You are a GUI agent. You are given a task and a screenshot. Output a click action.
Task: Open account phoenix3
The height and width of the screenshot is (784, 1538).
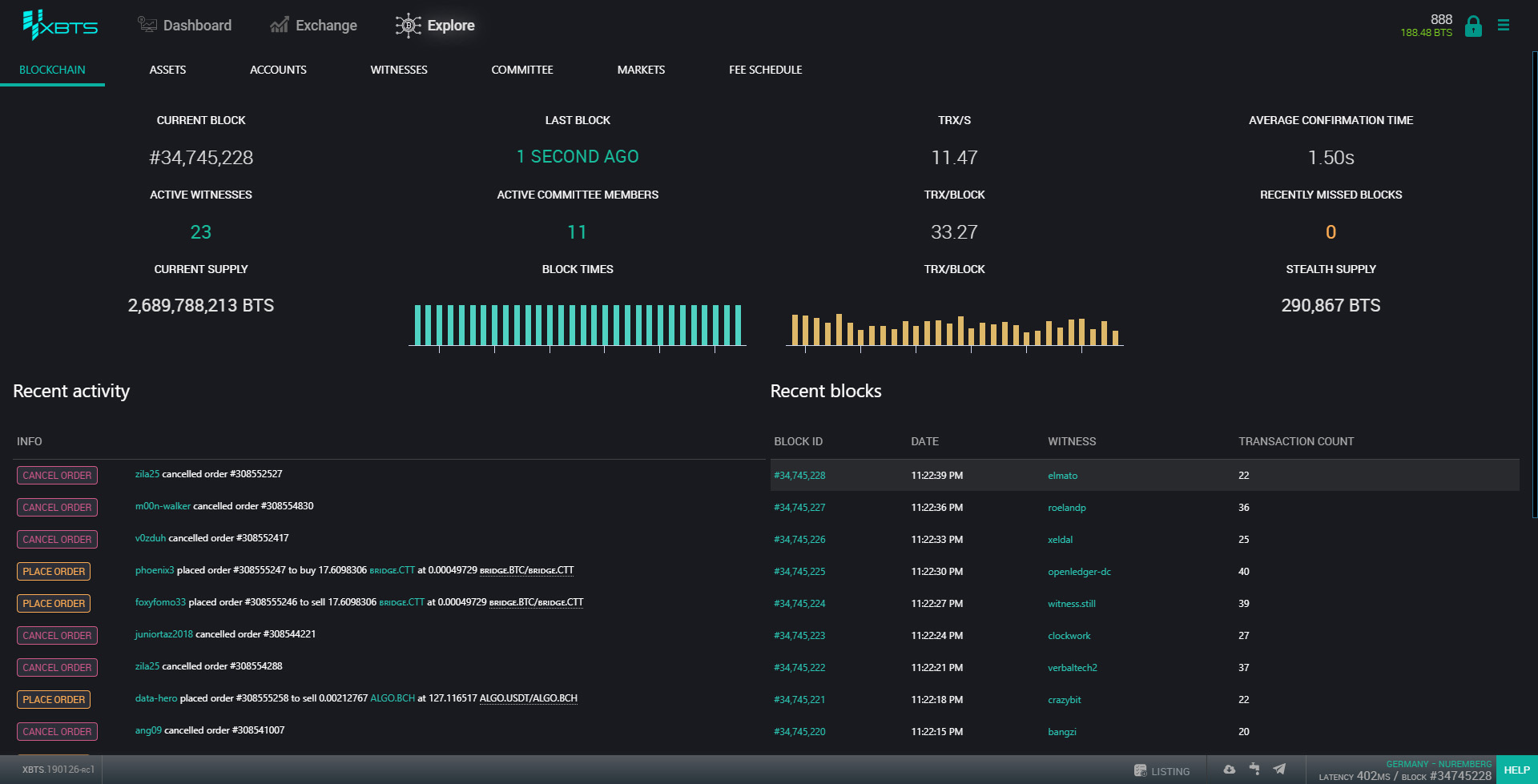pyautogui.click(x=155, y=570)
